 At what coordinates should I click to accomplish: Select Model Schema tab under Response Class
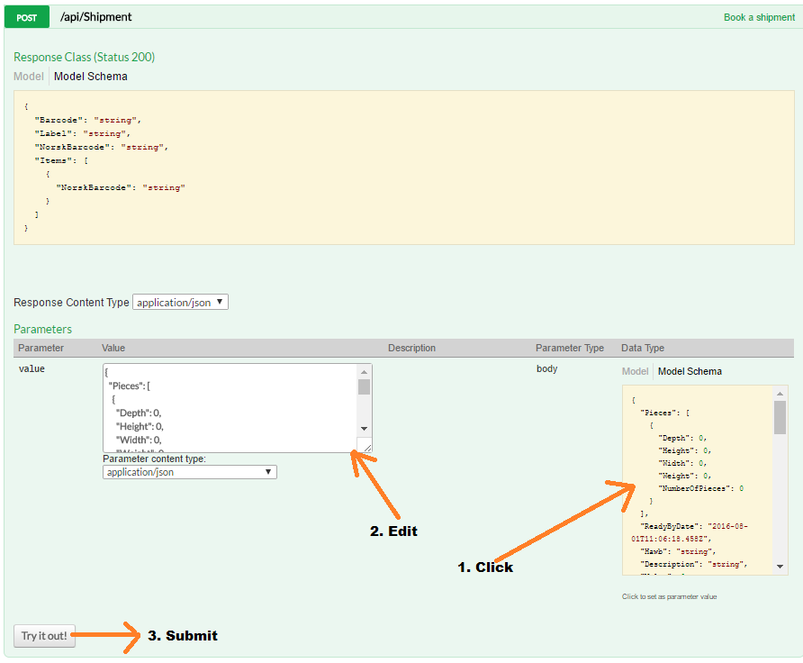pyautogui.click(x=90, y=76)
